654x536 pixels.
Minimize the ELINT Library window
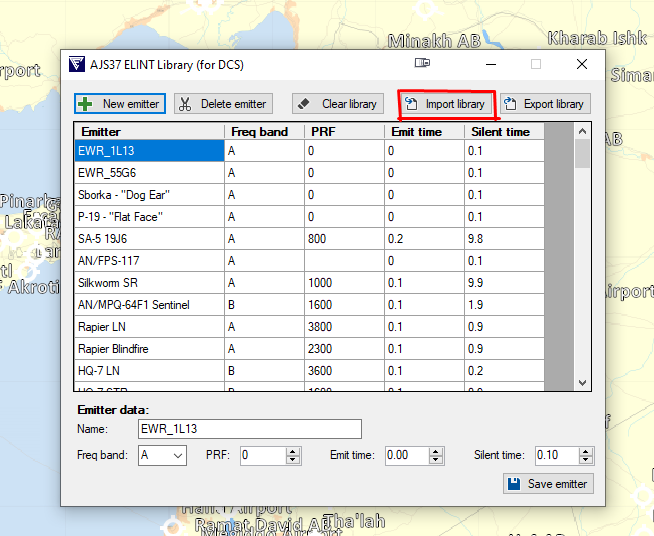click(491, 64)
